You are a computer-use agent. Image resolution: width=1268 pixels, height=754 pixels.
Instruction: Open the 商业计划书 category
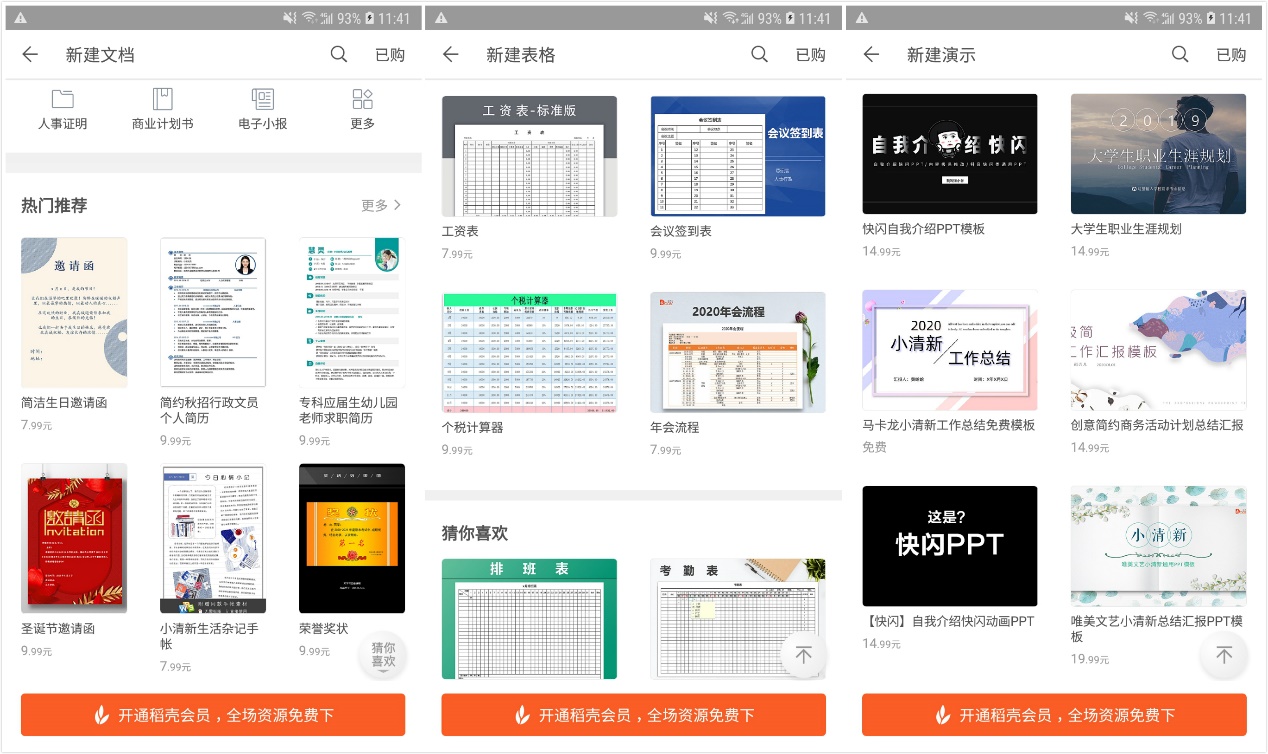[162, 108]
